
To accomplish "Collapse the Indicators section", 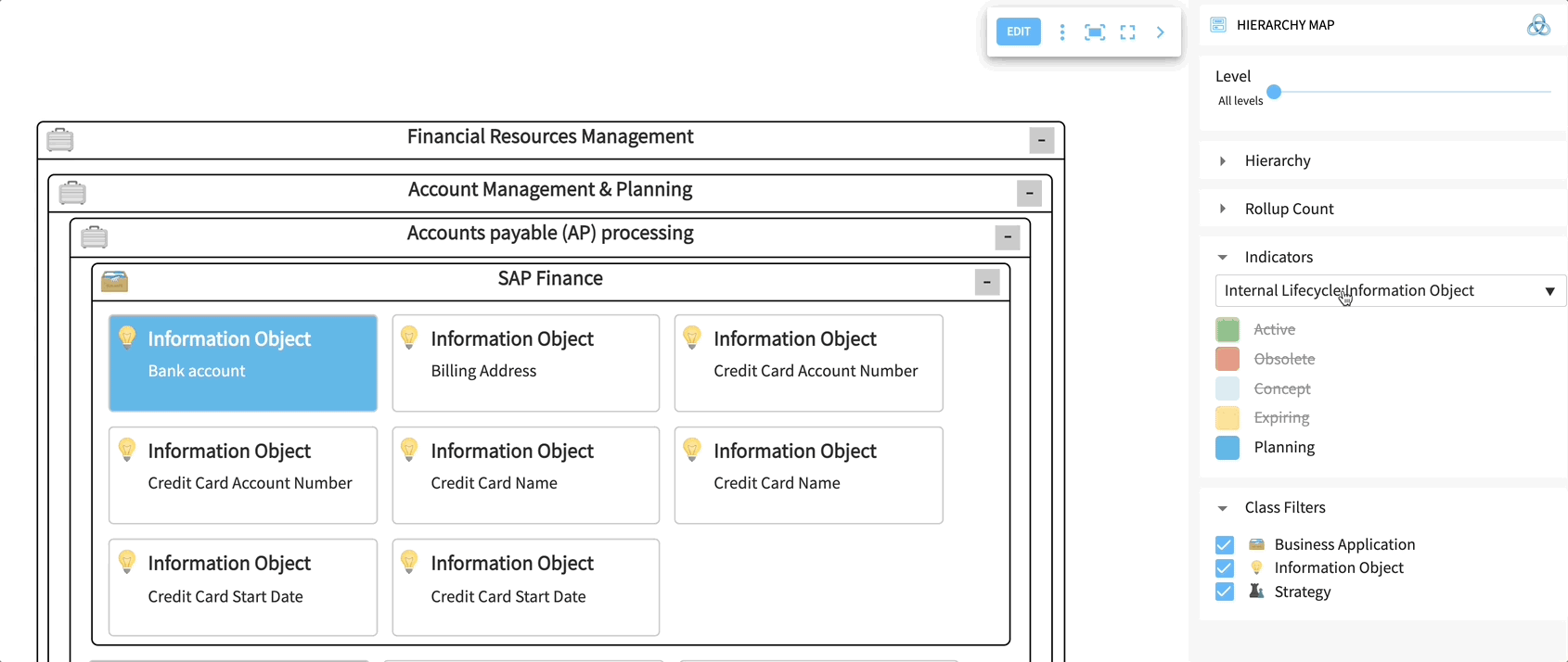I will click(x=1223, y=258).
